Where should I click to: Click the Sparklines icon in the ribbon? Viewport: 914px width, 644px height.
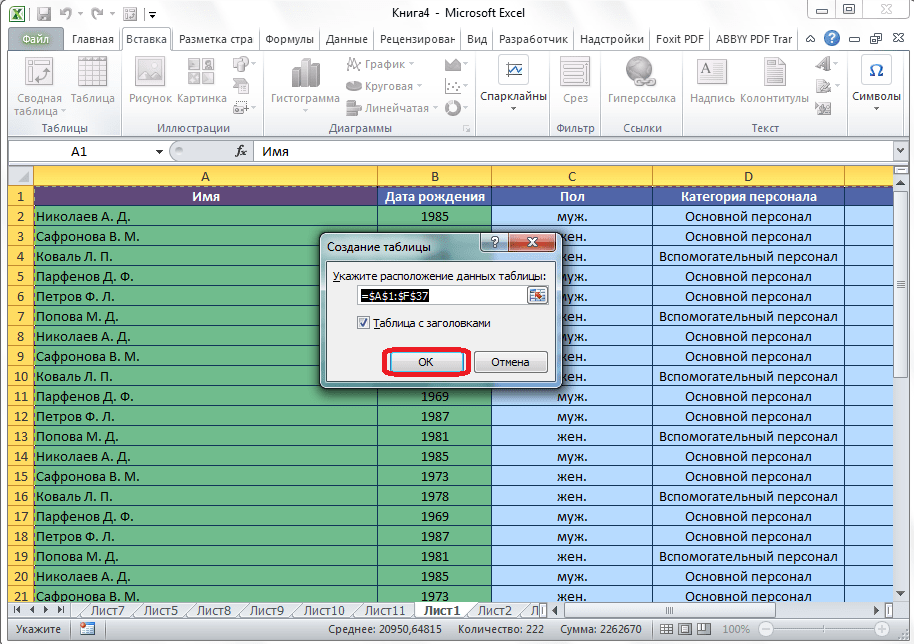tap(513, 71)
